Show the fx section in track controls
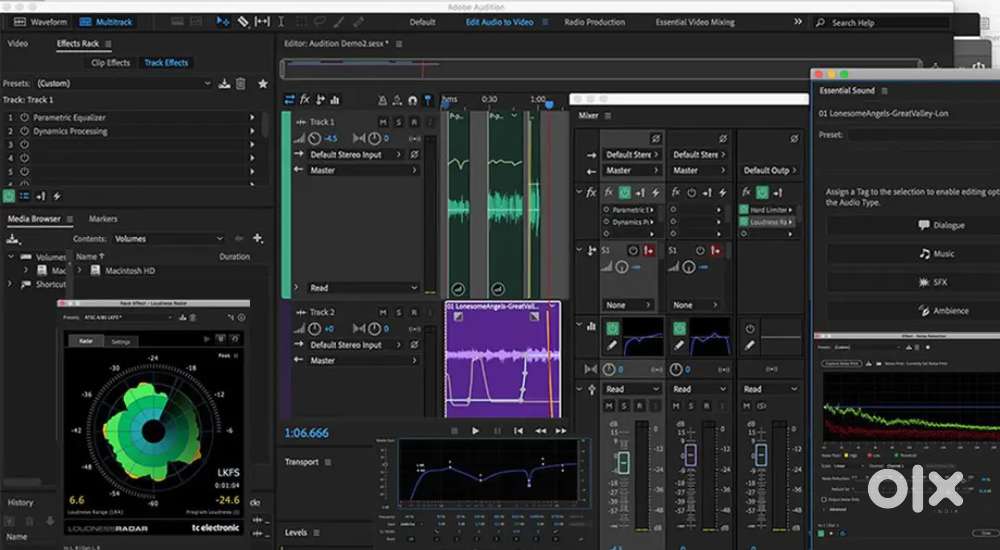This screenshot has height=550, width=1000. click(305, 100)
